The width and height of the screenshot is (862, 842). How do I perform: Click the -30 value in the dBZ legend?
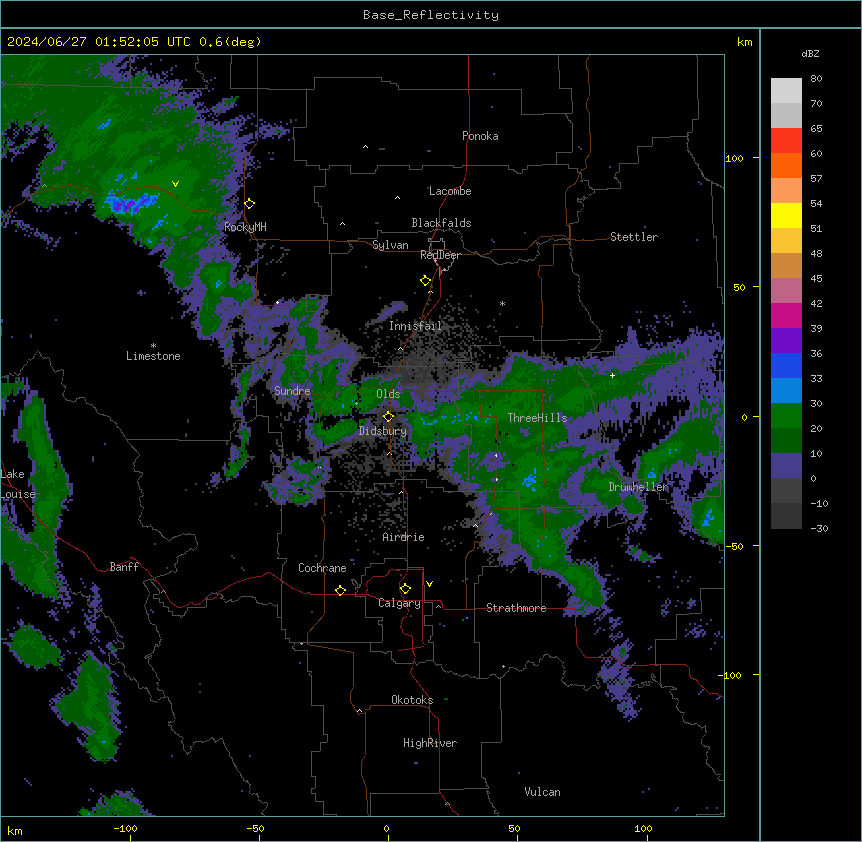(x=819, y=528)
